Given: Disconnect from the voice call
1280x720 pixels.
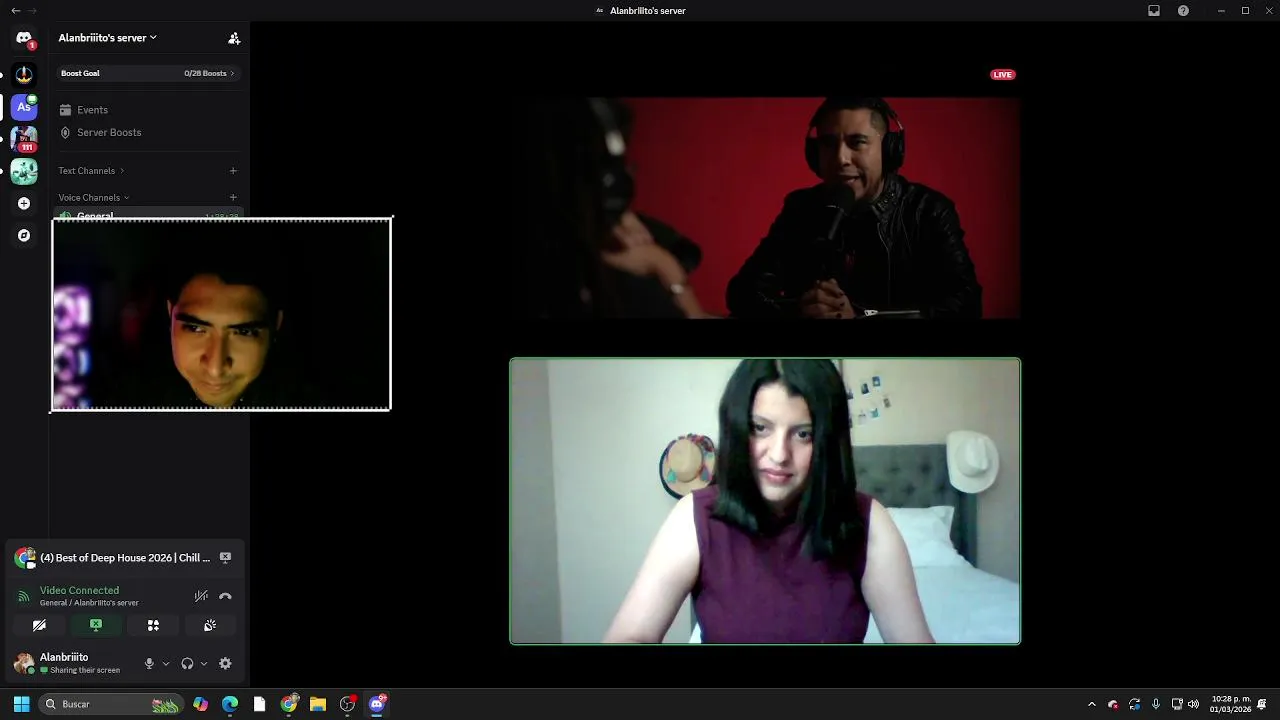Looking at the screenshot, I should pyautogui.click(x=225, y=596).
